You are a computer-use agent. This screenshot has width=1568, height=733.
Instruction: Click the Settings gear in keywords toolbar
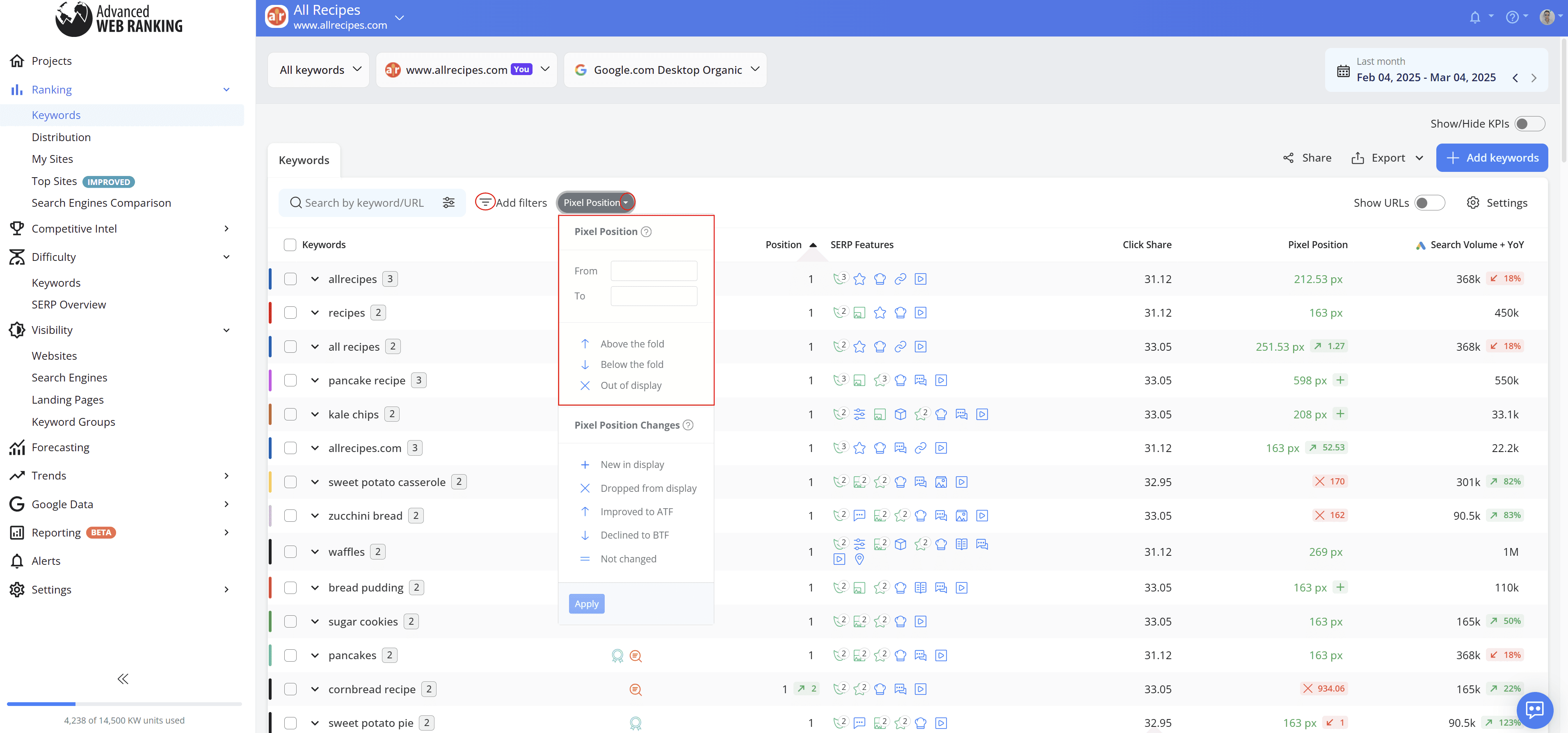pos(1472,203)
